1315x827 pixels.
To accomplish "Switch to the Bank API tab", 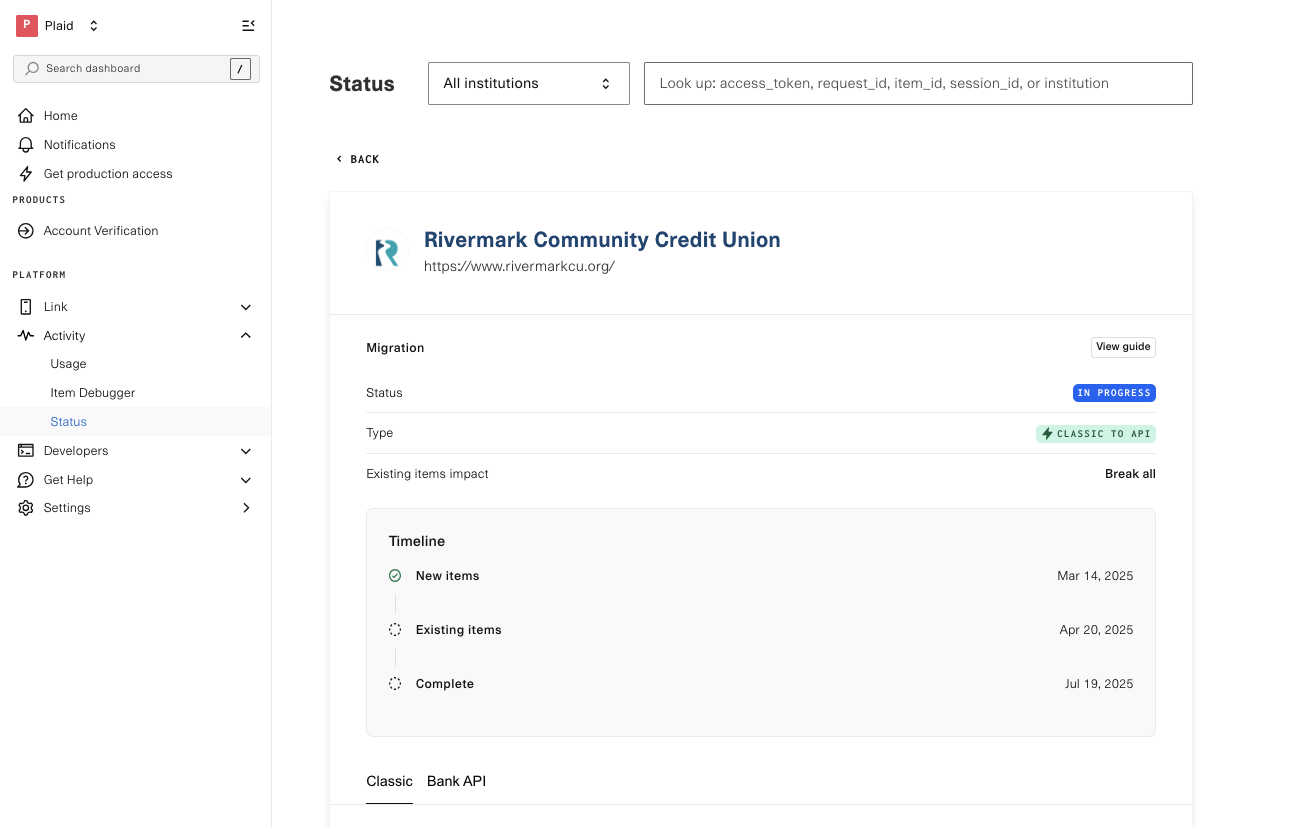I will tap(456, 781).
